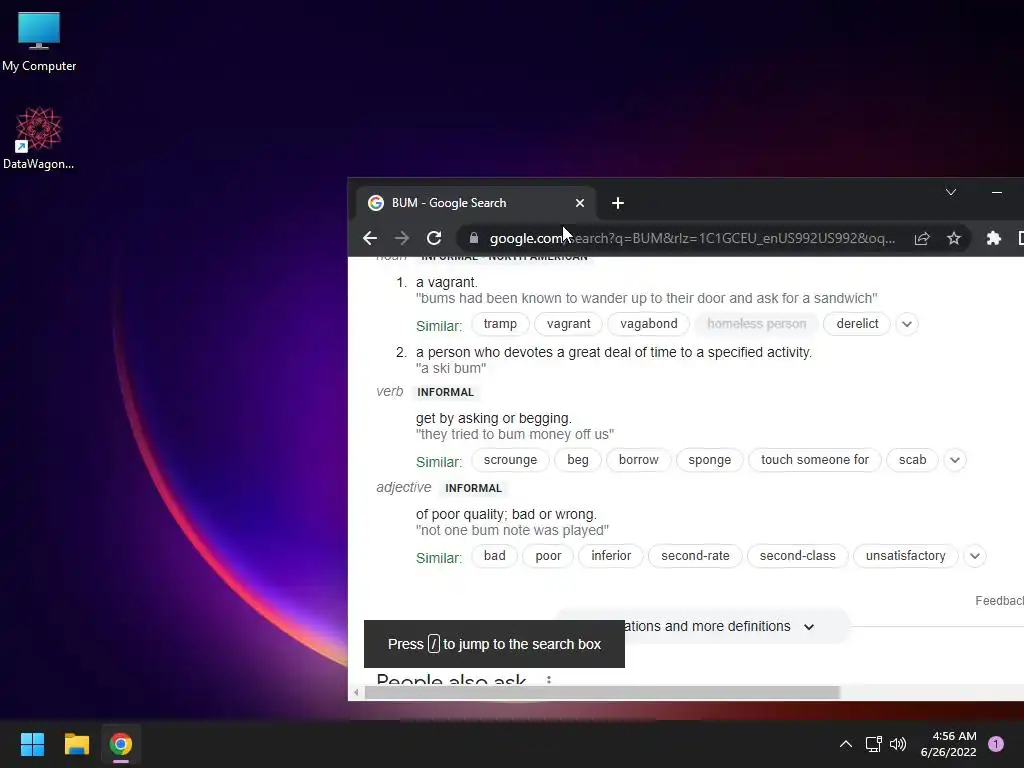Click the 'scab' synonym chip

click(912, 460)
